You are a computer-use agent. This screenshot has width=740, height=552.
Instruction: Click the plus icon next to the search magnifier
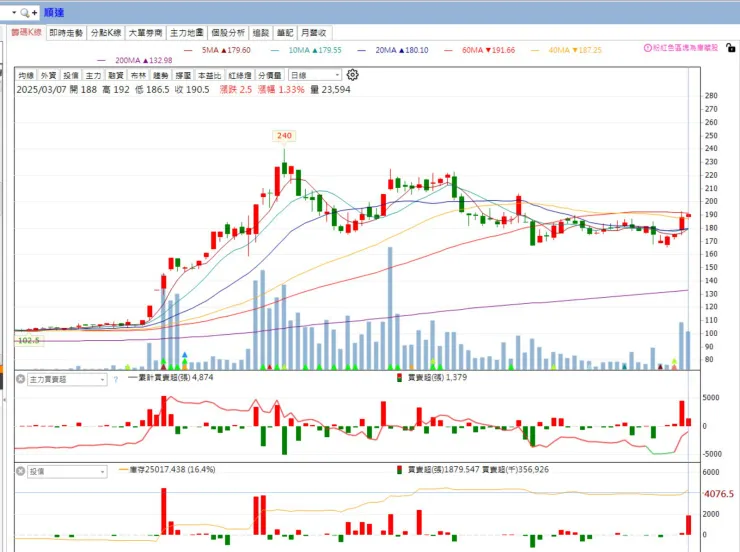click(34, 13)
